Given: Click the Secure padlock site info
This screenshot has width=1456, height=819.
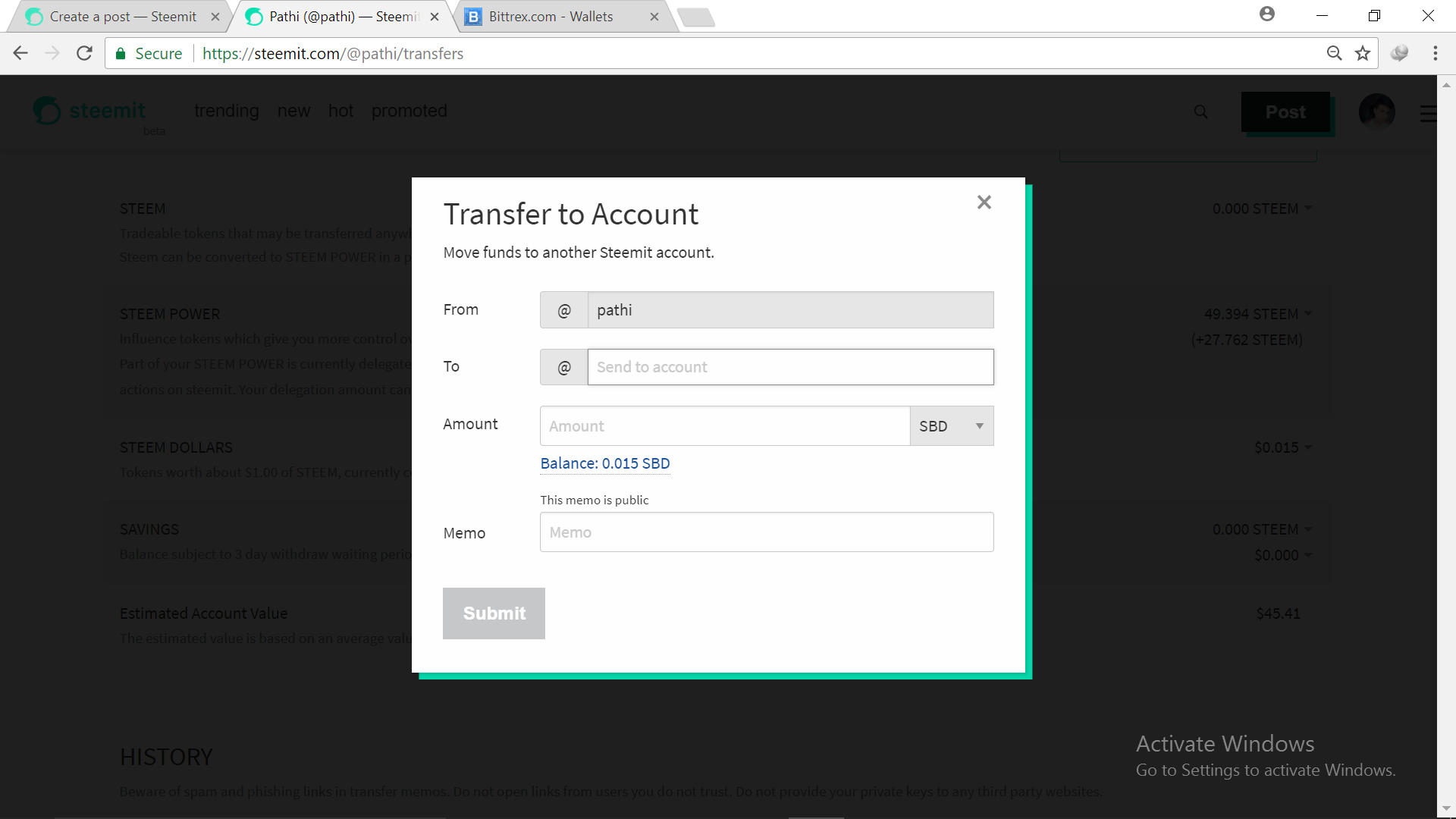Looking at the screenshot, I should click(149, 54).
